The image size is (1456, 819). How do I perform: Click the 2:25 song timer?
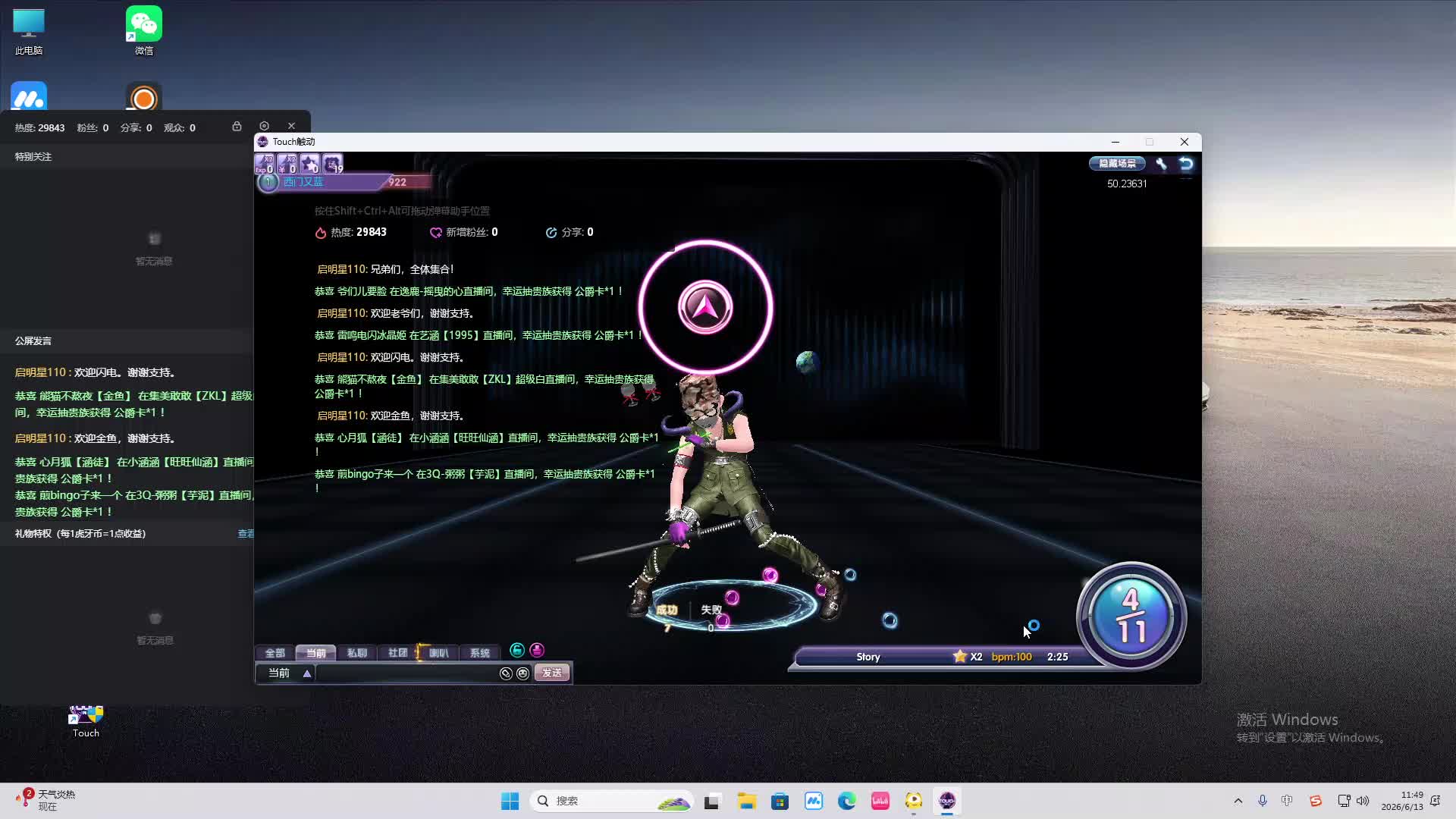pos(1057,657)
